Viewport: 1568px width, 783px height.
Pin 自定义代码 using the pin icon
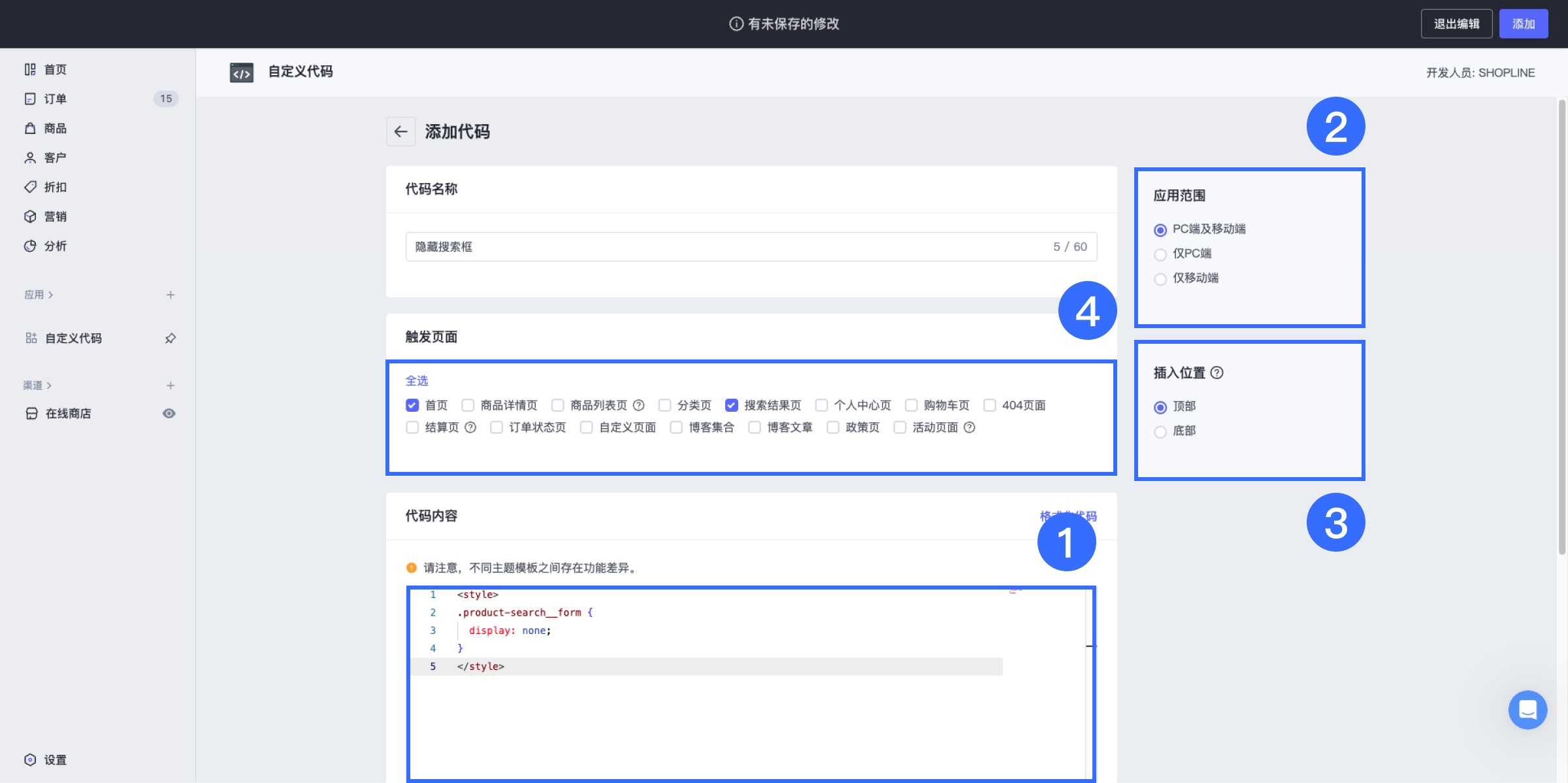click(x=171, y=338)
